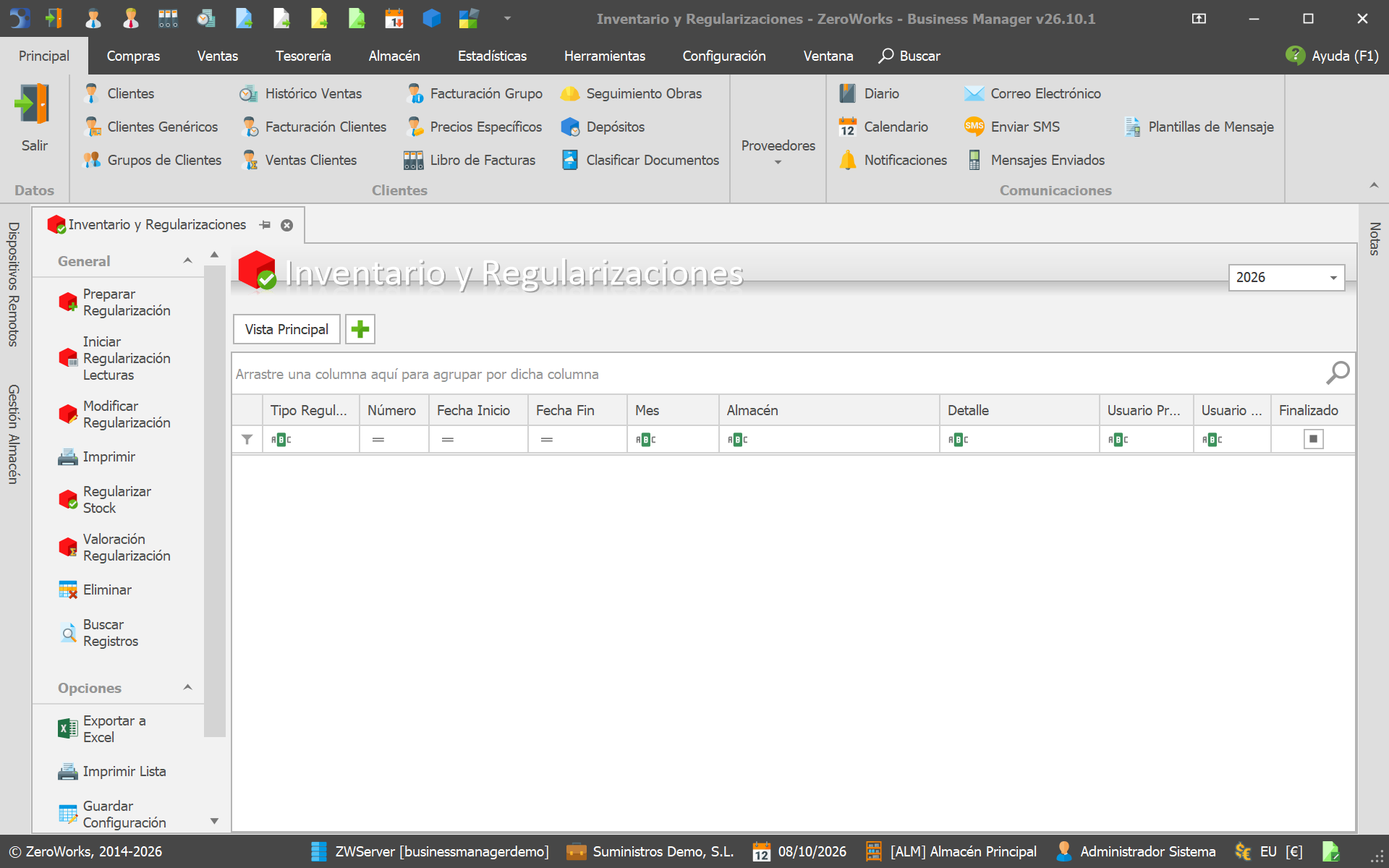
Task: Open the Dispositivos Remotos side panel
Action: coord(13,284)
